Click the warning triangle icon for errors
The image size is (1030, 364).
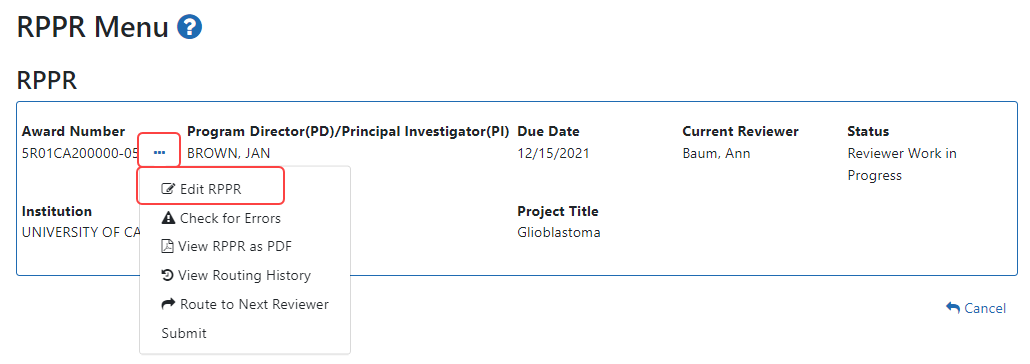coord(168,218)
